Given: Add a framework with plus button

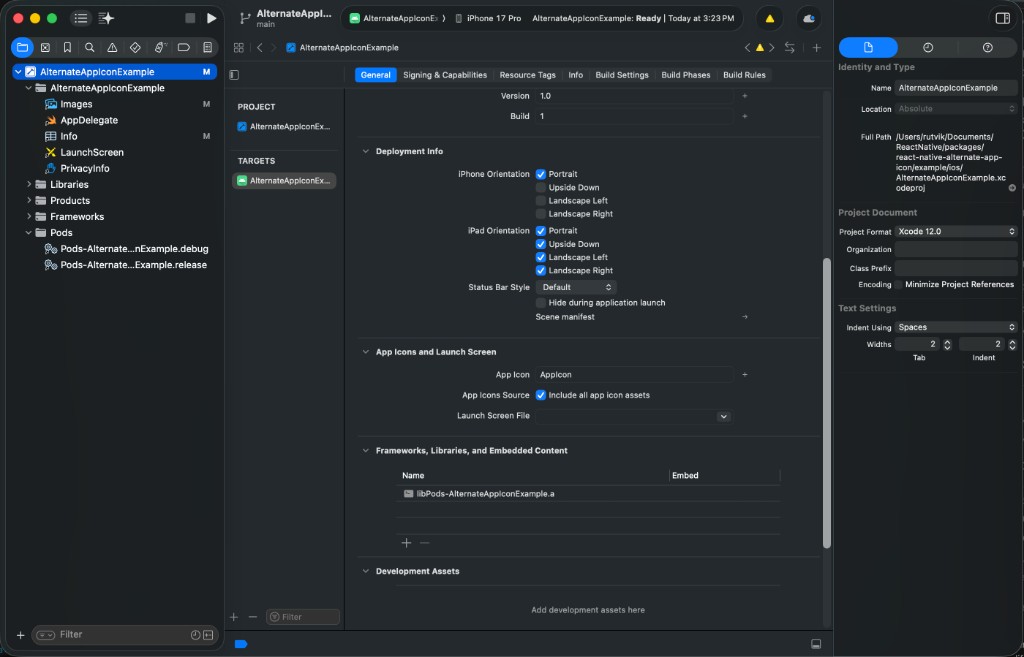Looking at the screenshot, I should pos(406,543).
